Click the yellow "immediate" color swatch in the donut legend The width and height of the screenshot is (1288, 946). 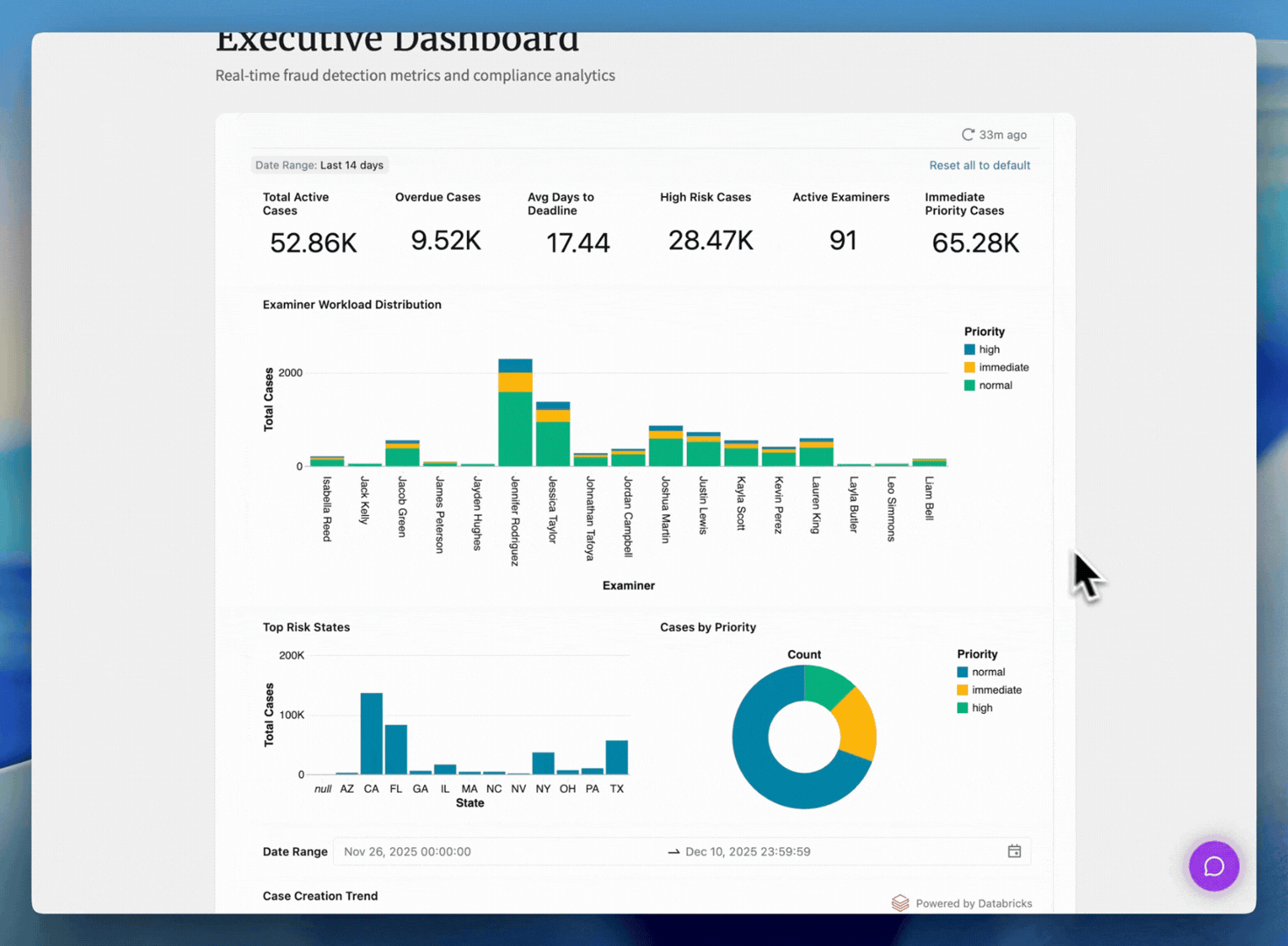point(960,689)
